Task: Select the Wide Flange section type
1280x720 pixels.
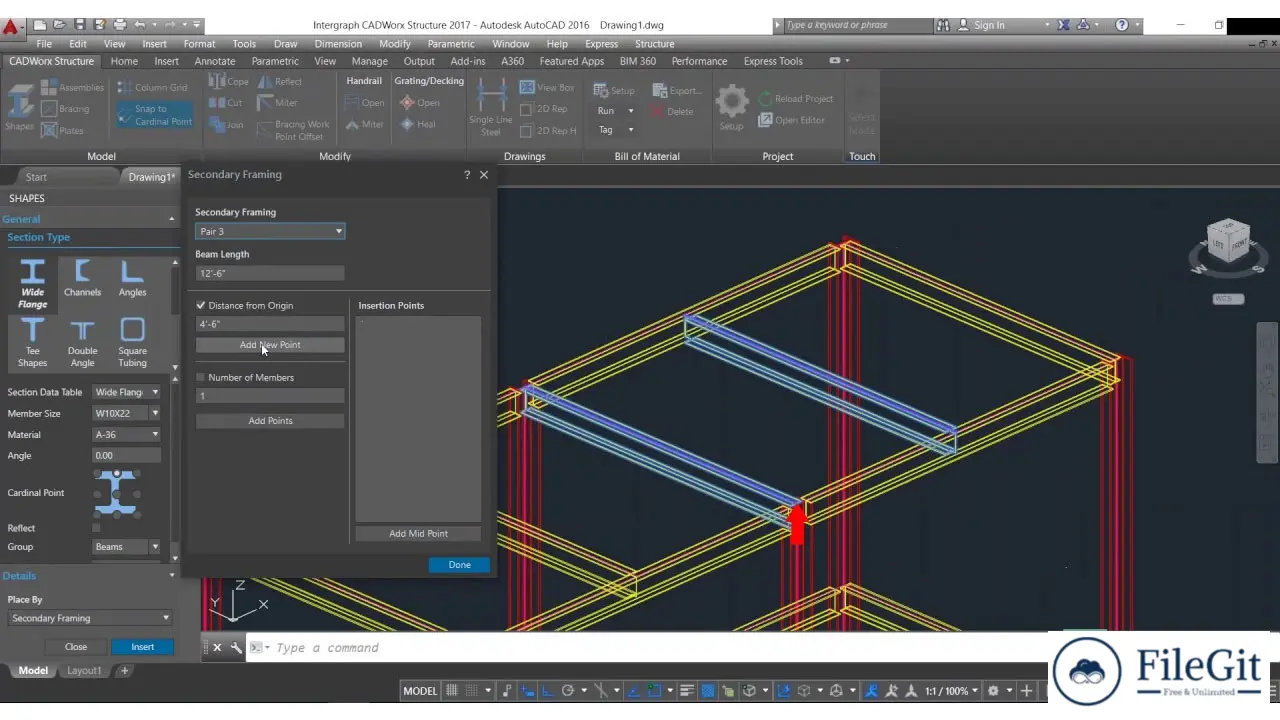Action: (x=32, y=284)
